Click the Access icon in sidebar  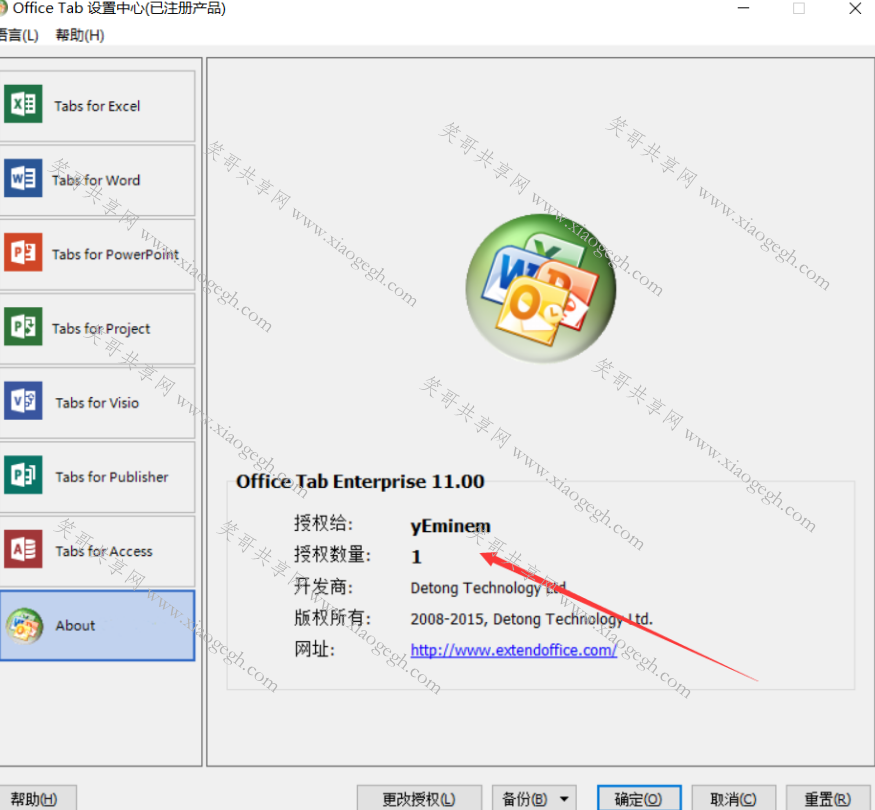click(x=23, y=549)
